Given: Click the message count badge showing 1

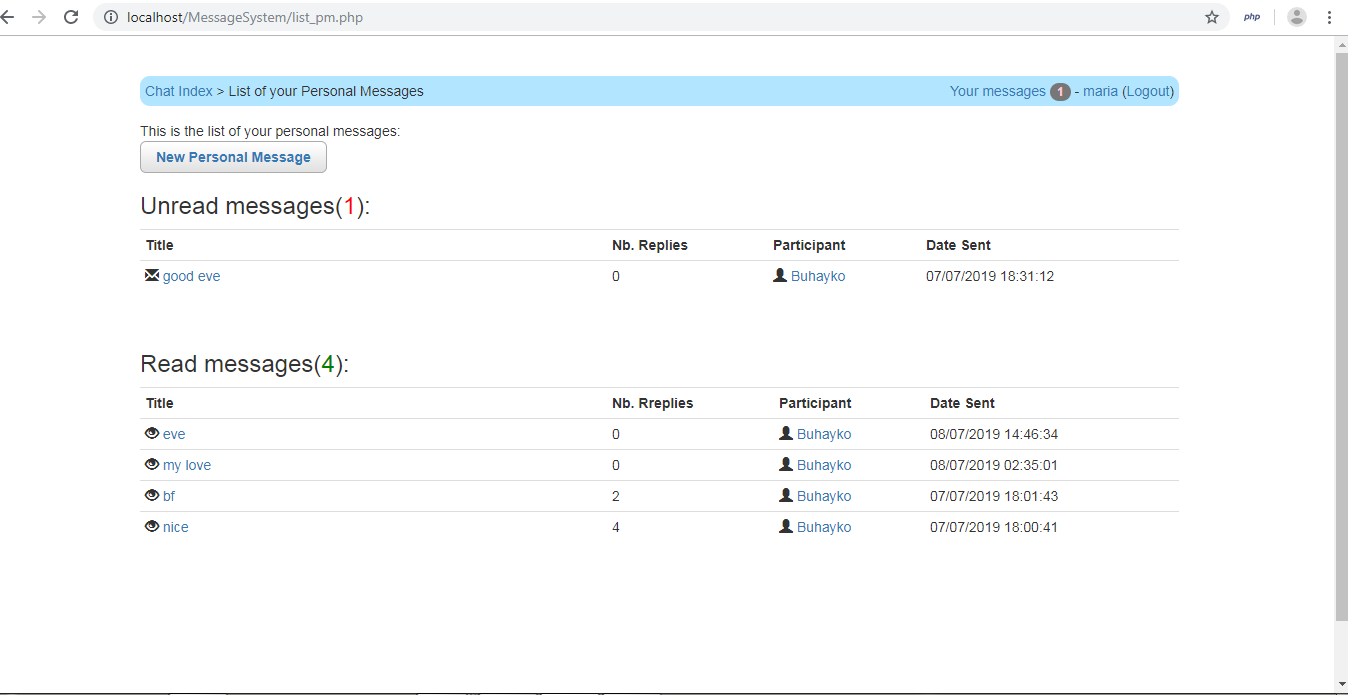Looking at the screenshot, I should pos(1059,90).
